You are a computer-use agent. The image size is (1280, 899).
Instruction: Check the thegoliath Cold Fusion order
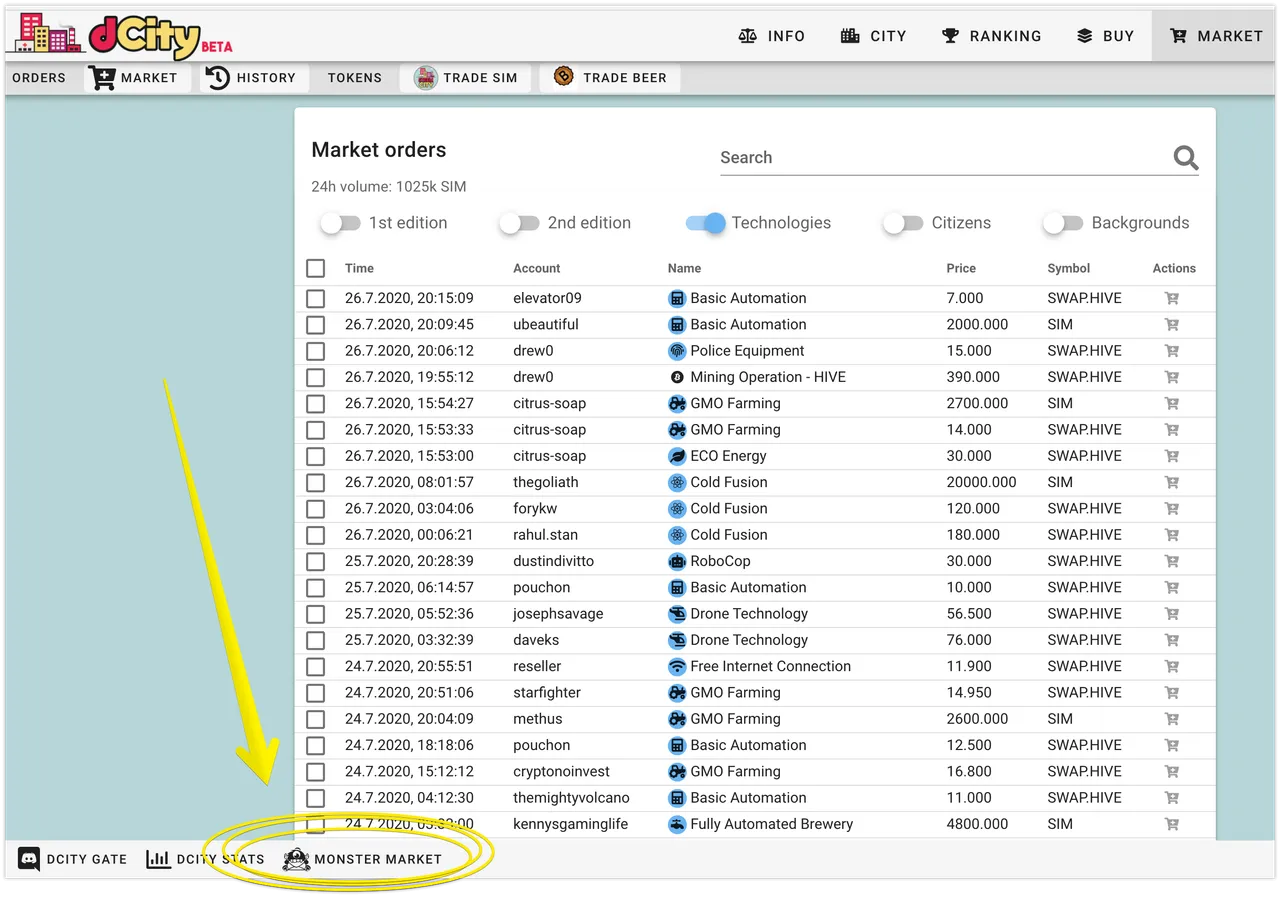[316, 482]
